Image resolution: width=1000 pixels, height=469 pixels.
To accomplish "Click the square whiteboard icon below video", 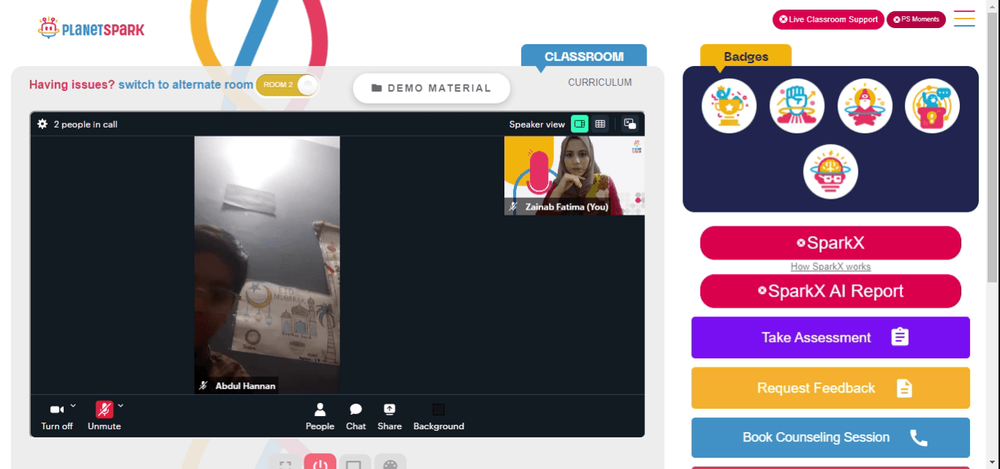I will click(355, 465).
